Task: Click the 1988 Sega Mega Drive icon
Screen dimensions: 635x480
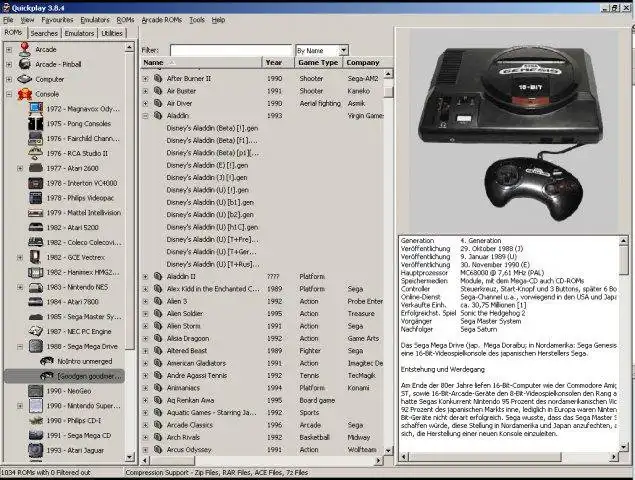Action: 36,346
